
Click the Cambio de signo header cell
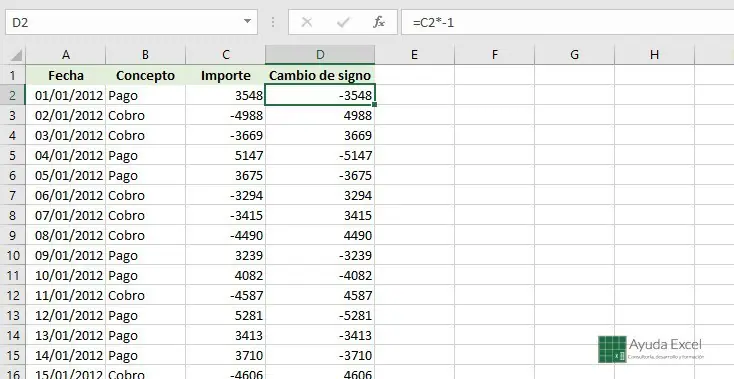(320, 75)
